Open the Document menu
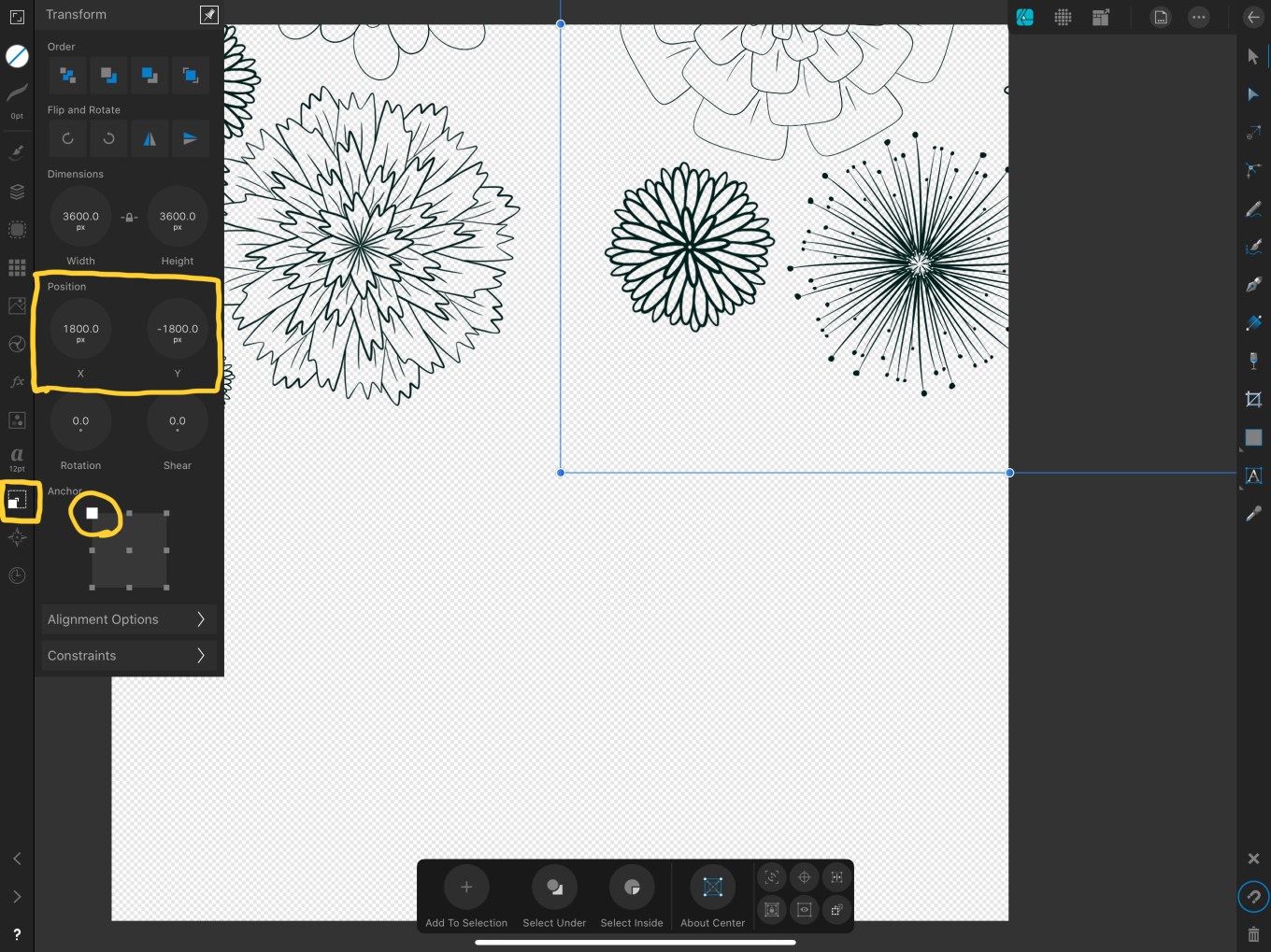Viewport: 1271px width, 952px height. (1160, 18)
